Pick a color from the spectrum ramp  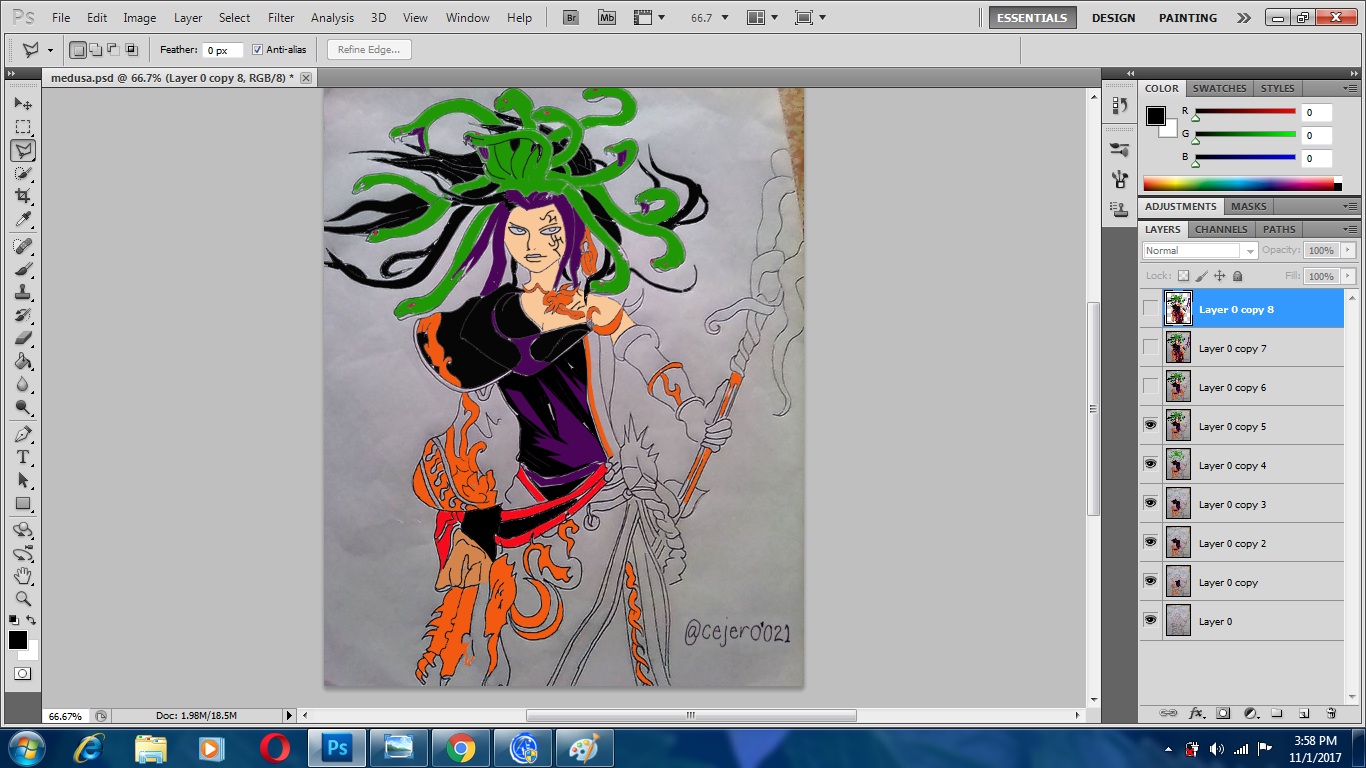pos(1238,183)
